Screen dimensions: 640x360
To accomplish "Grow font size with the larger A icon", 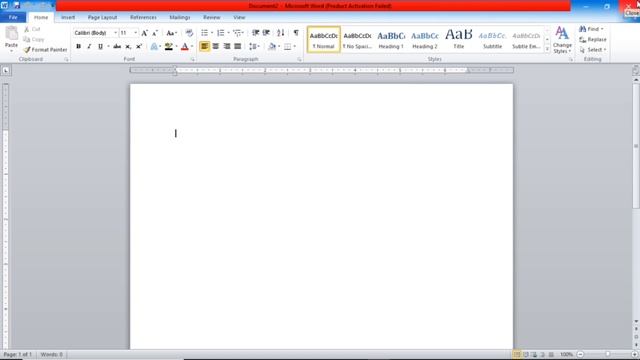I will [x=144, y=33].
